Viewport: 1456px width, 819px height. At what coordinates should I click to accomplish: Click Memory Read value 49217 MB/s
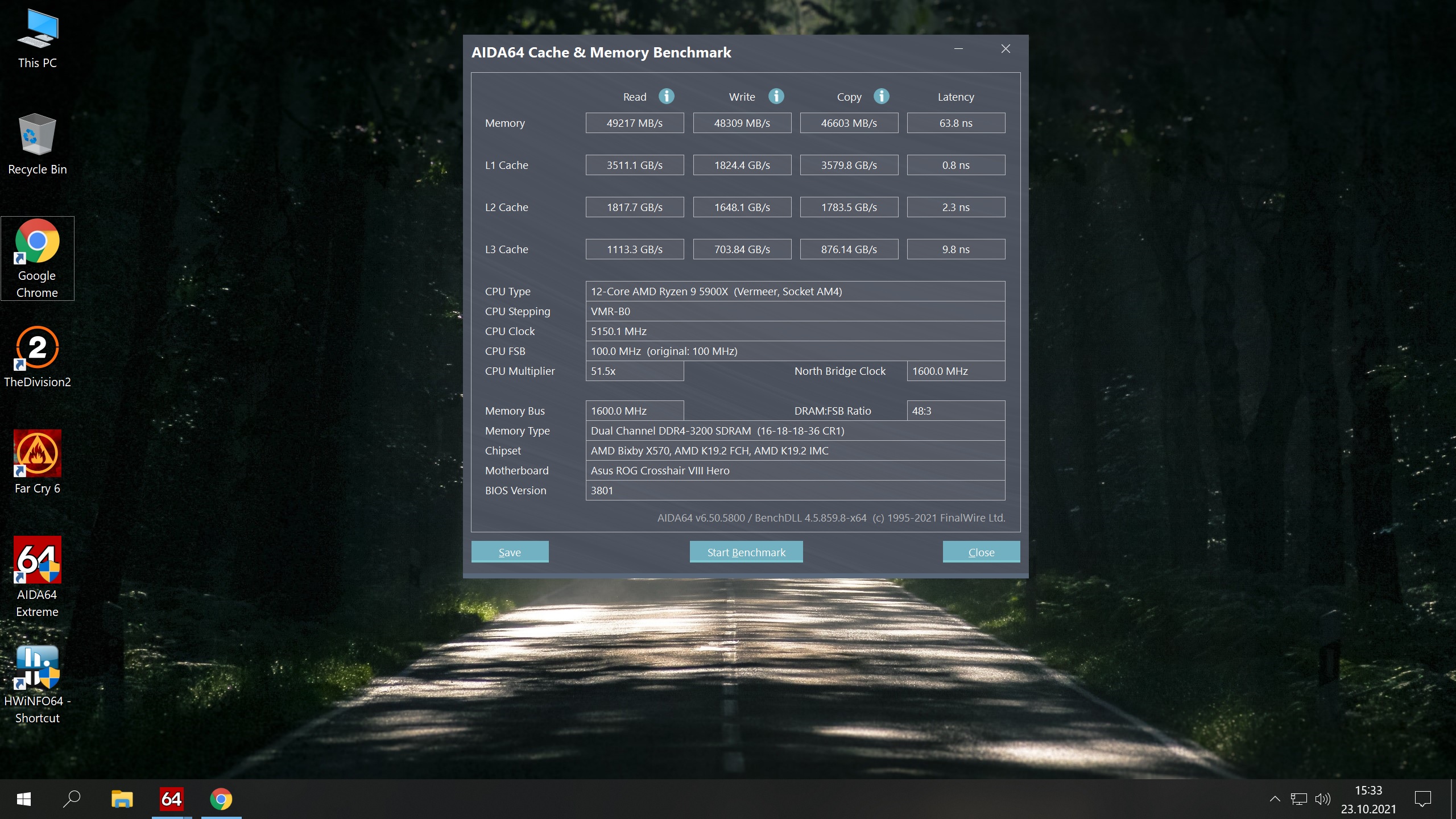pos(635,123)
